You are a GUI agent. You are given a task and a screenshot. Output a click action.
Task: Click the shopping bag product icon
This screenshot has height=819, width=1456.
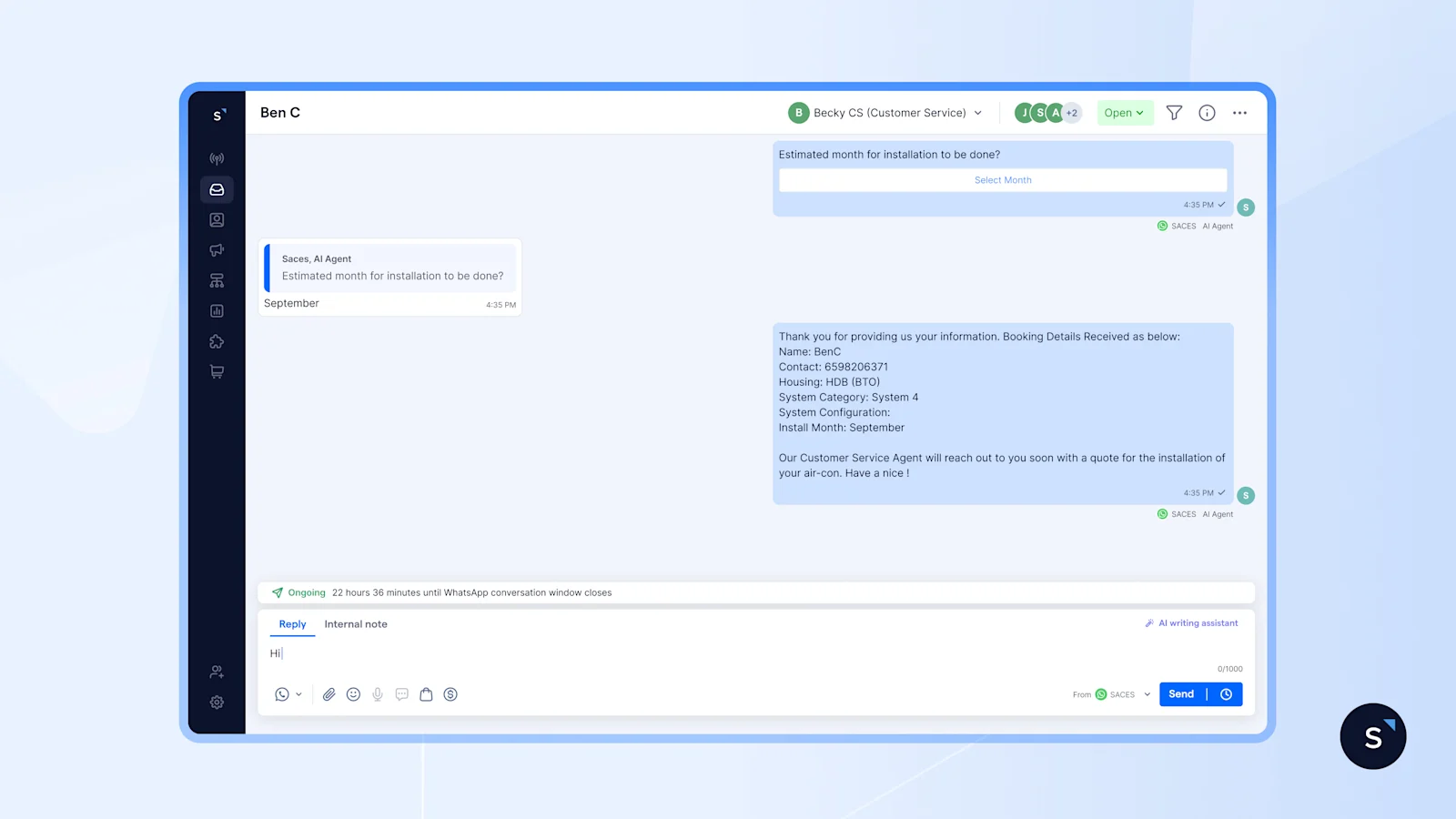click(x=426, y=694)
